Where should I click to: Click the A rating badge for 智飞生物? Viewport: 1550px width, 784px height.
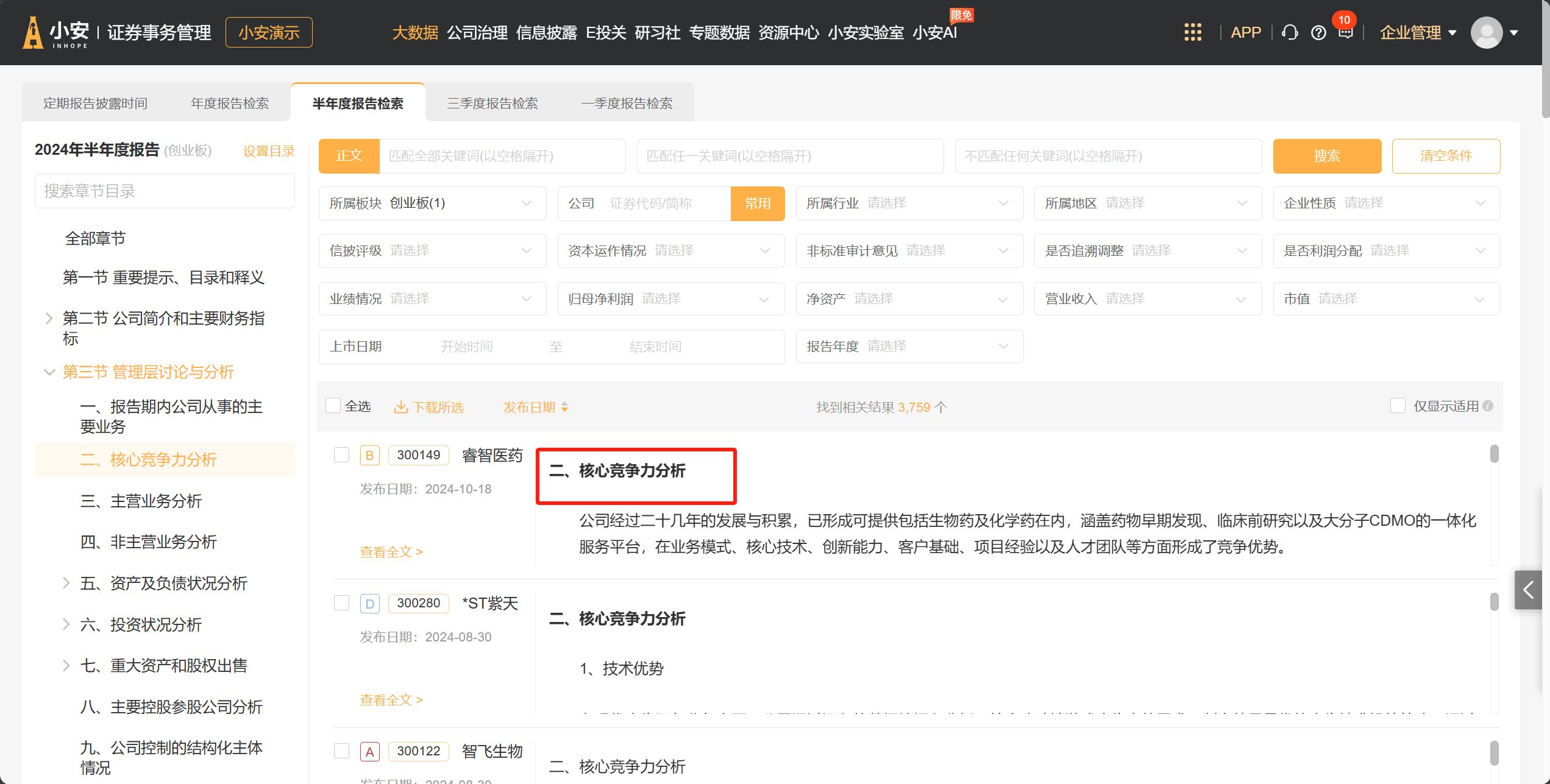(x=369, y=751)
